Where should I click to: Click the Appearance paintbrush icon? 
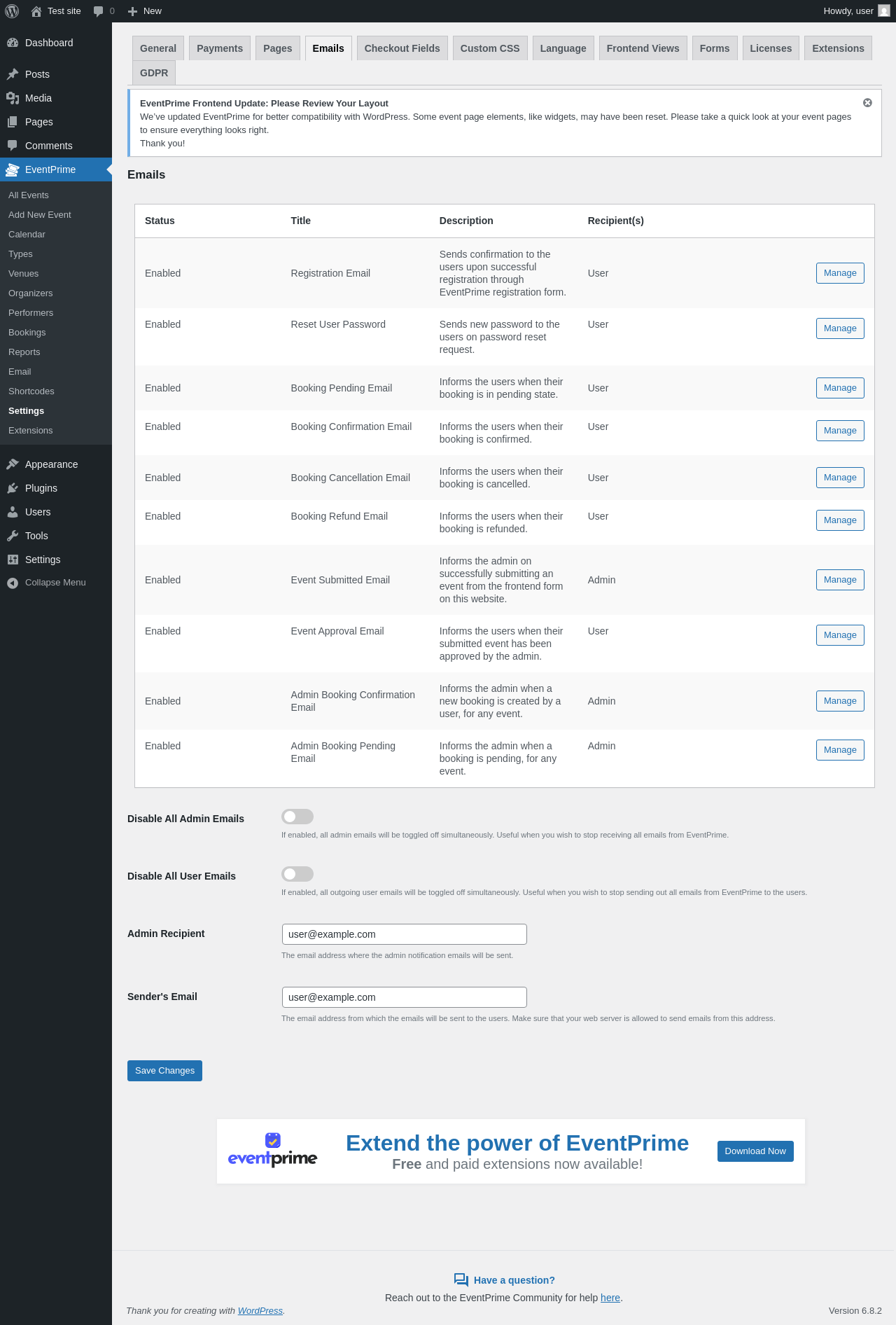(x=13, y=464)
